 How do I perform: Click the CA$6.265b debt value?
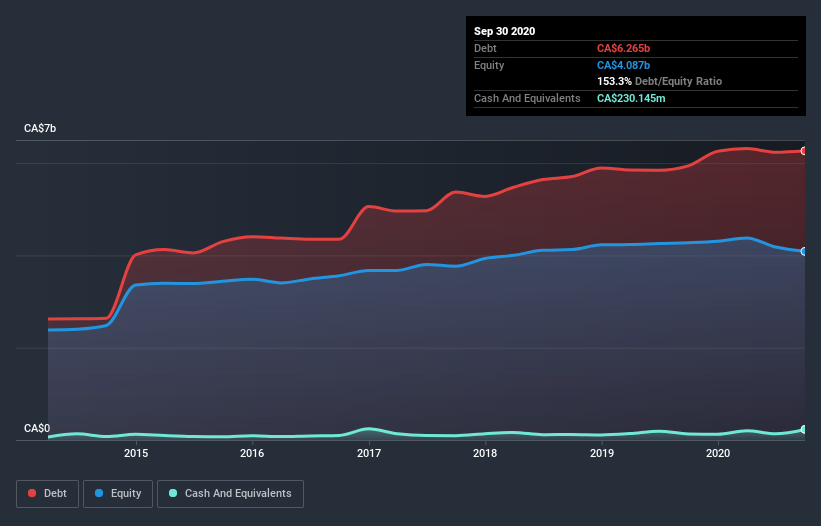(x=623, y=48)
